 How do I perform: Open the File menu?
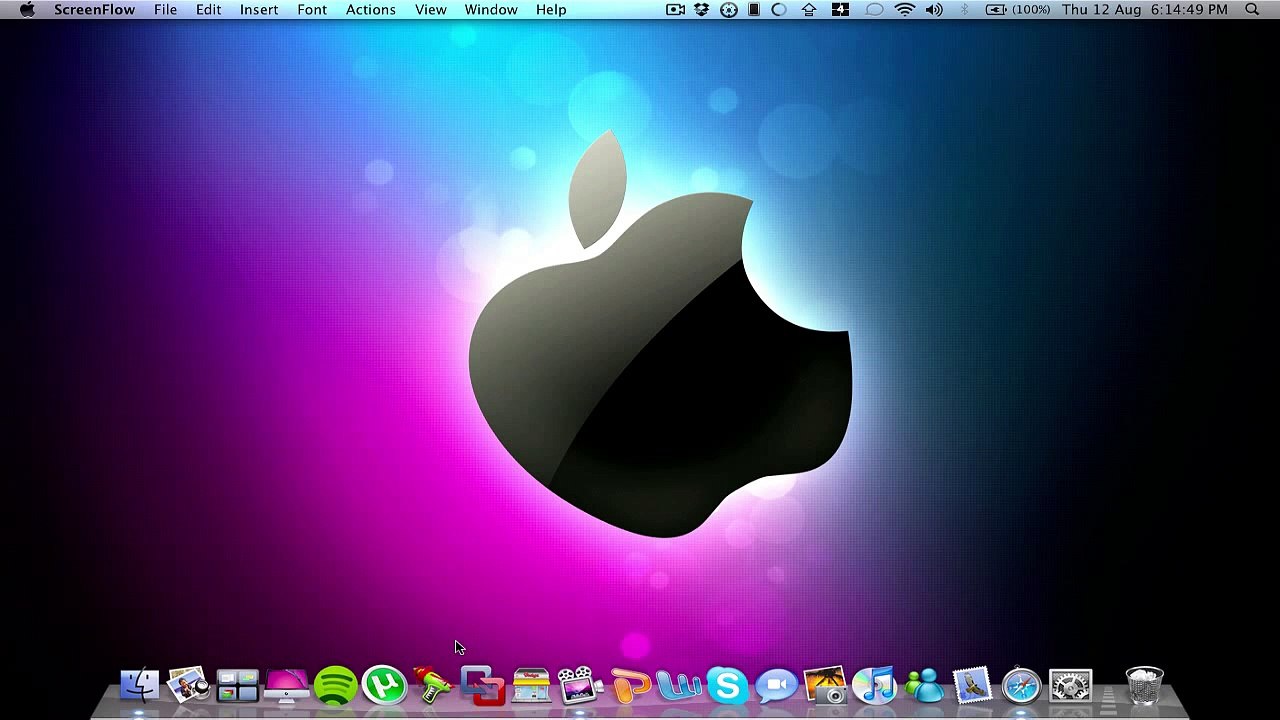[165, 10]
